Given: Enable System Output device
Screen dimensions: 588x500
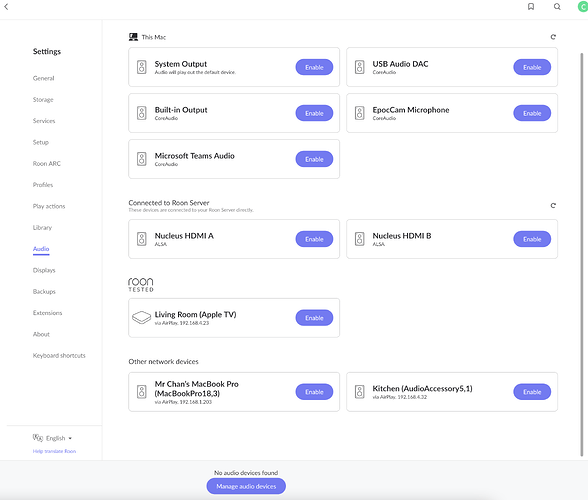Looking at the screenshot, I should [x=314, y=67].
